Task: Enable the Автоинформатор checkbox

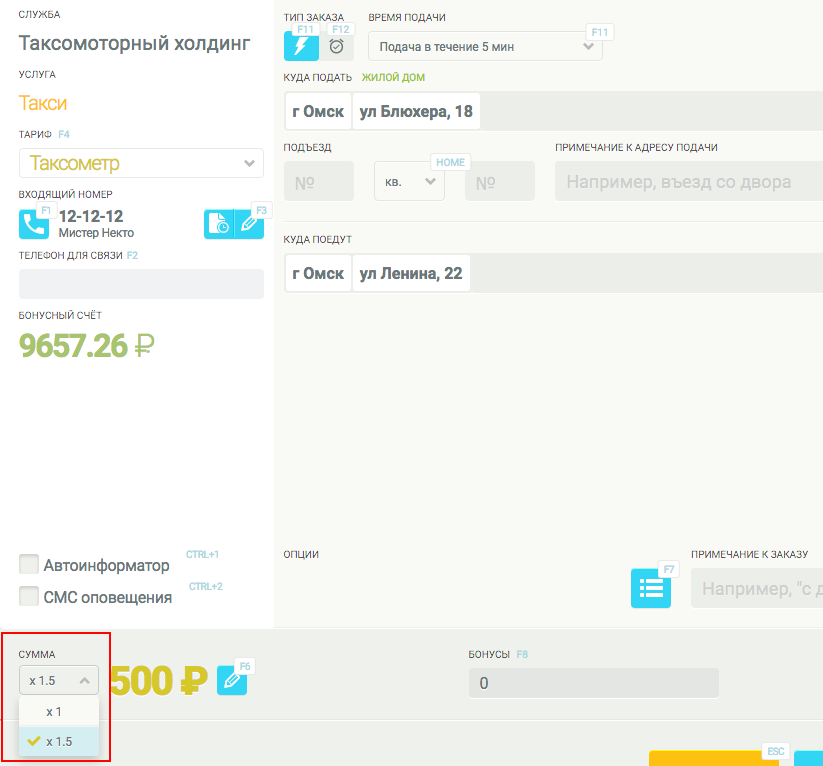Action: pyautogui.click(x=29, y=565)
